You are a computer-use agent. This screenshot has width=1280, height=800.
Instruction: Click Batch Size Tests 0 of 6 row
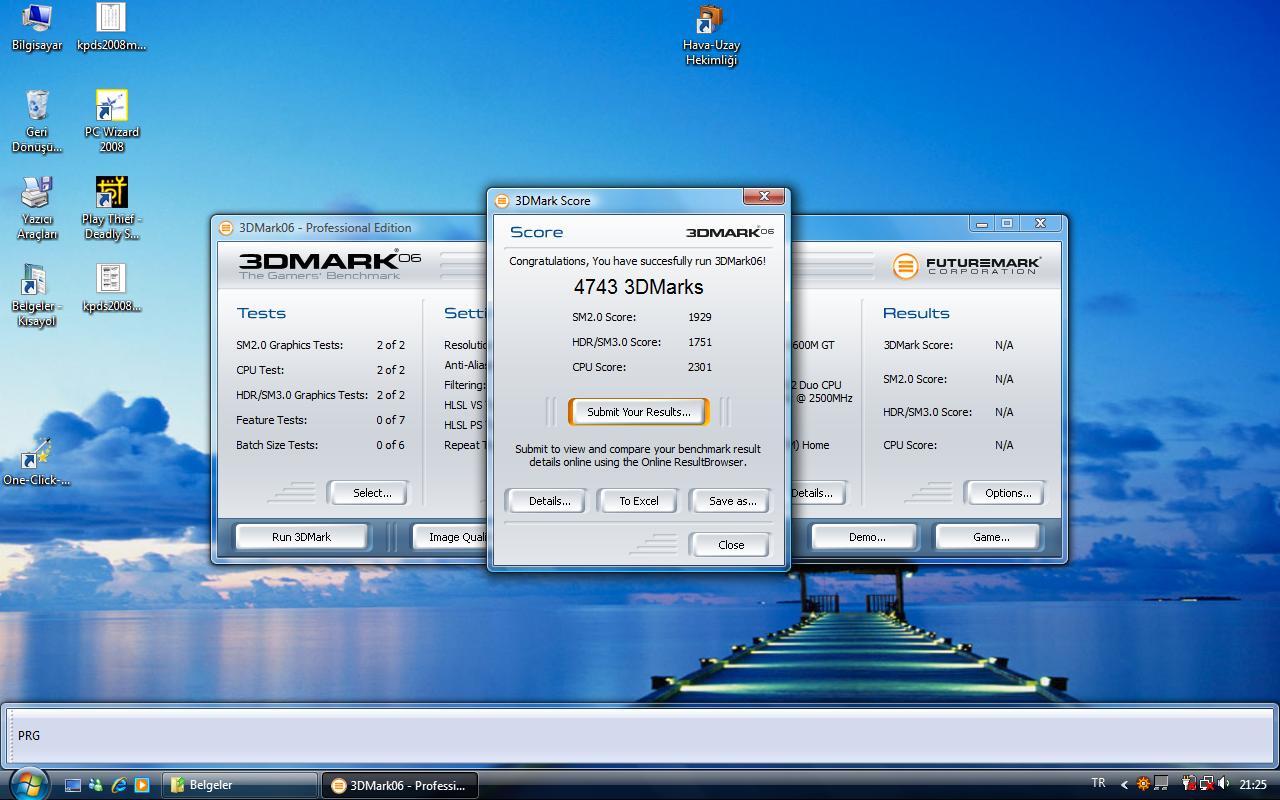coord(321,445)
